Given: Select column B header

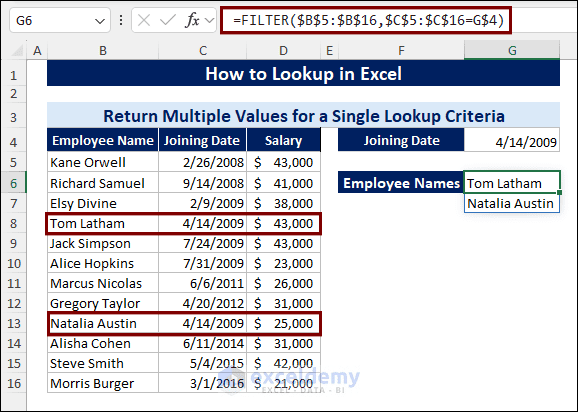Looking at the screenshot, I should 103,50.
